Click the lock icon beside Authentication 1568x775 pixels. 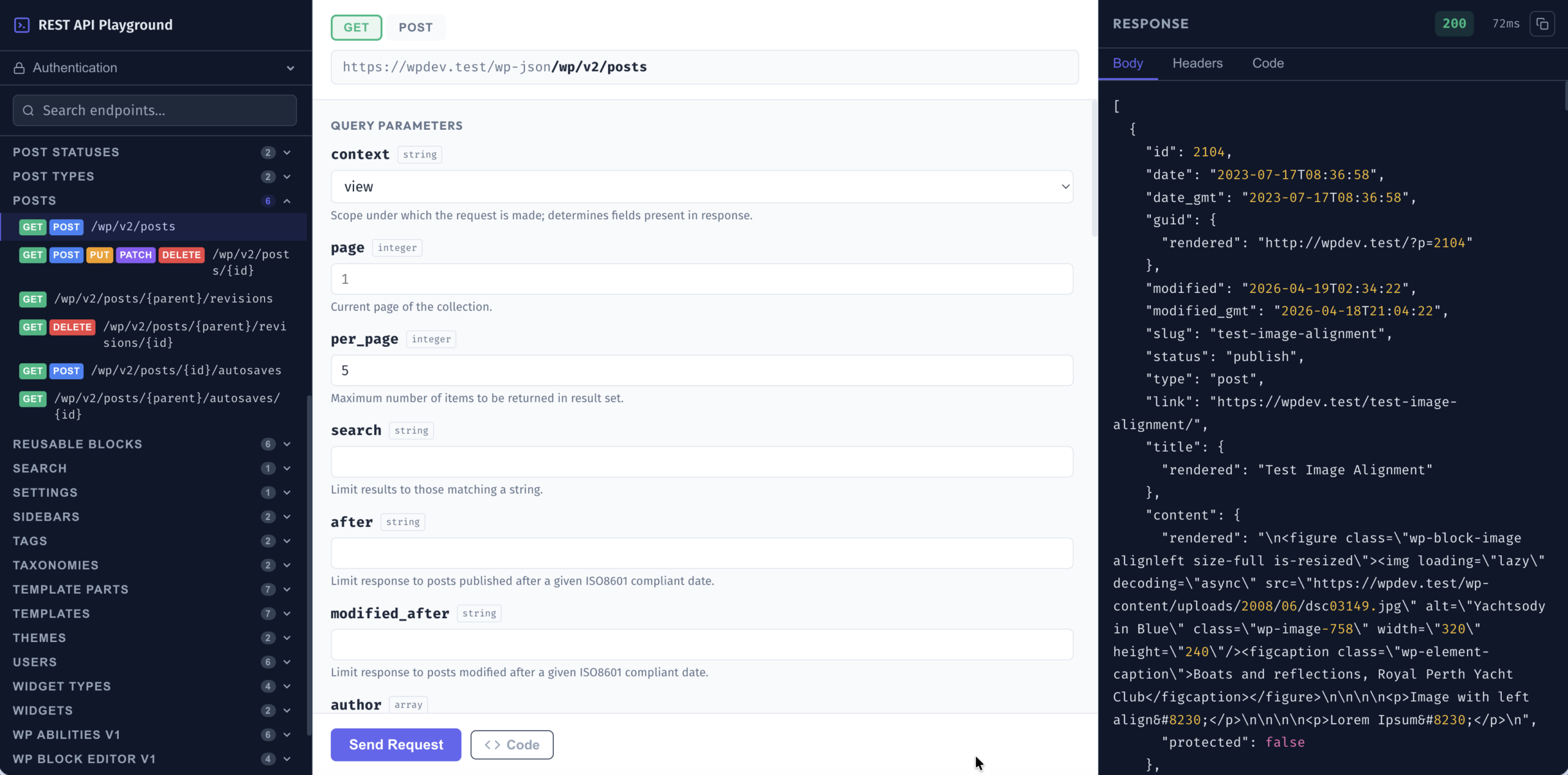click(x=19, y=67)
